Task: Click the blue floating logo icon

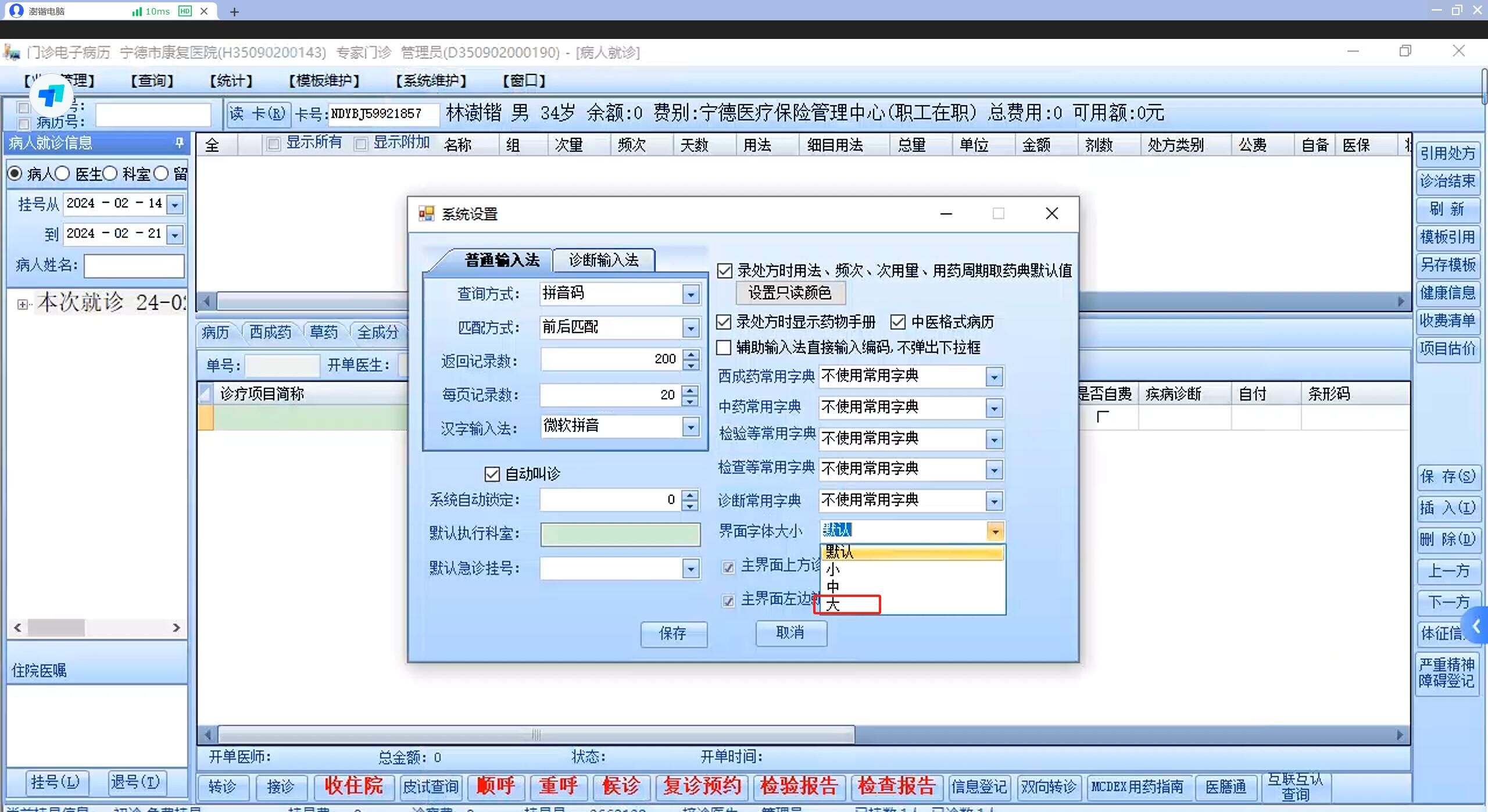Action: (52, 96)
